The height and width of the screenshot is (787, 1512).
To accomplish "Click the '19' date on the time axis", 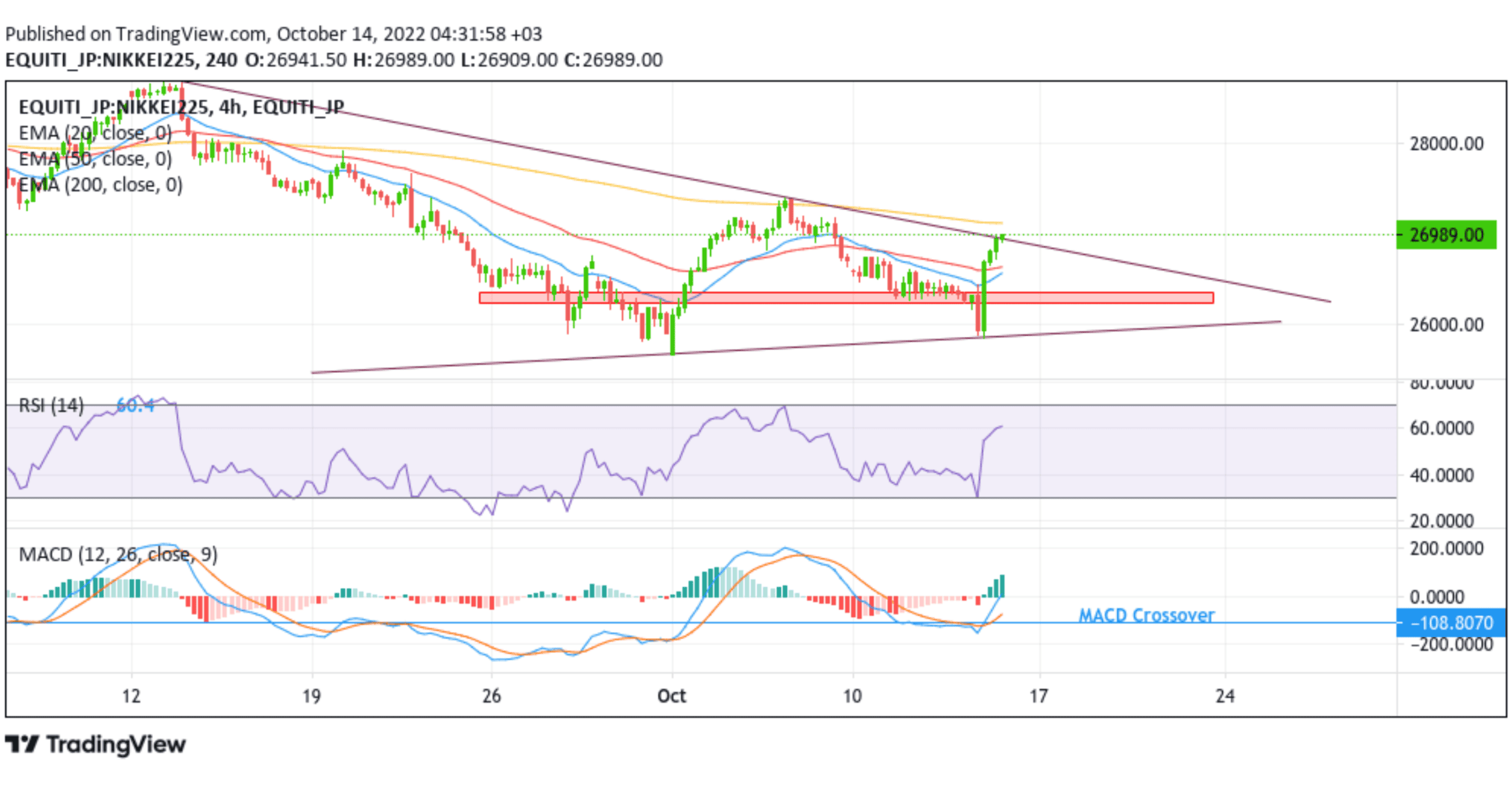I will 312,696.
